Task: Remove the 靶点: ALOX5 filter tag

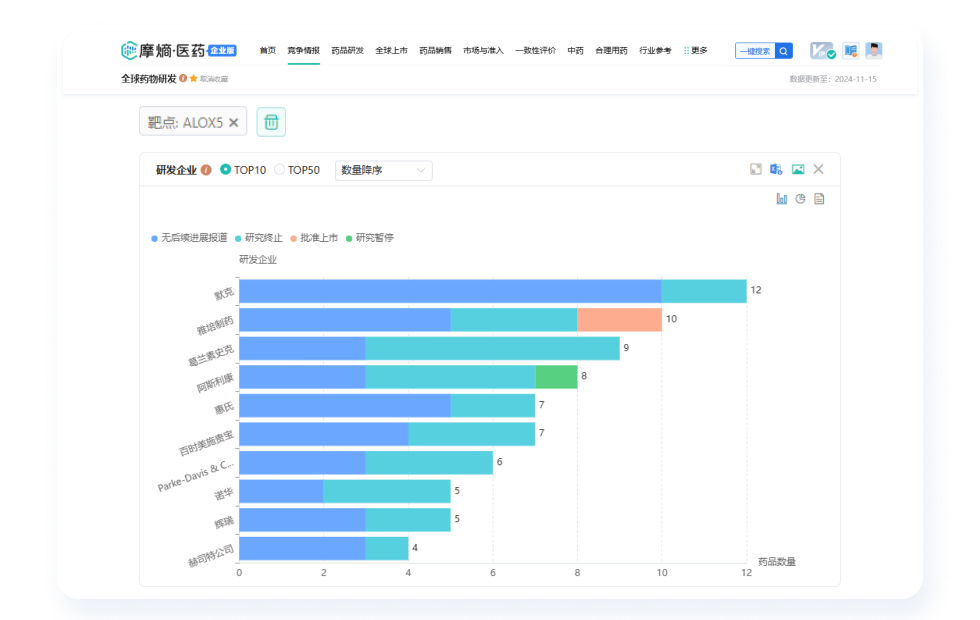Action: (234, 122)
